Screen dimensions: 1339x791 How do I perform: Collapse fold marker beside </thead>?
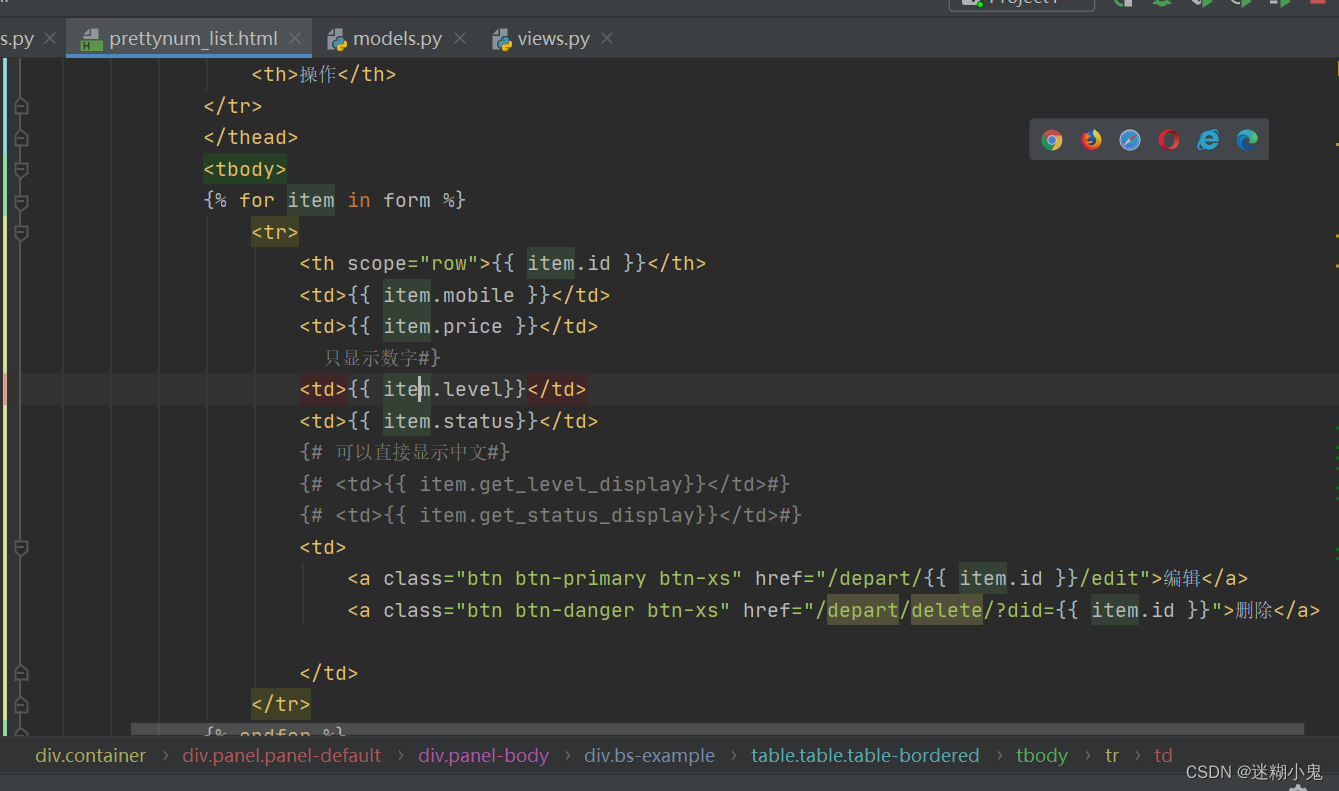click(21, 138)
